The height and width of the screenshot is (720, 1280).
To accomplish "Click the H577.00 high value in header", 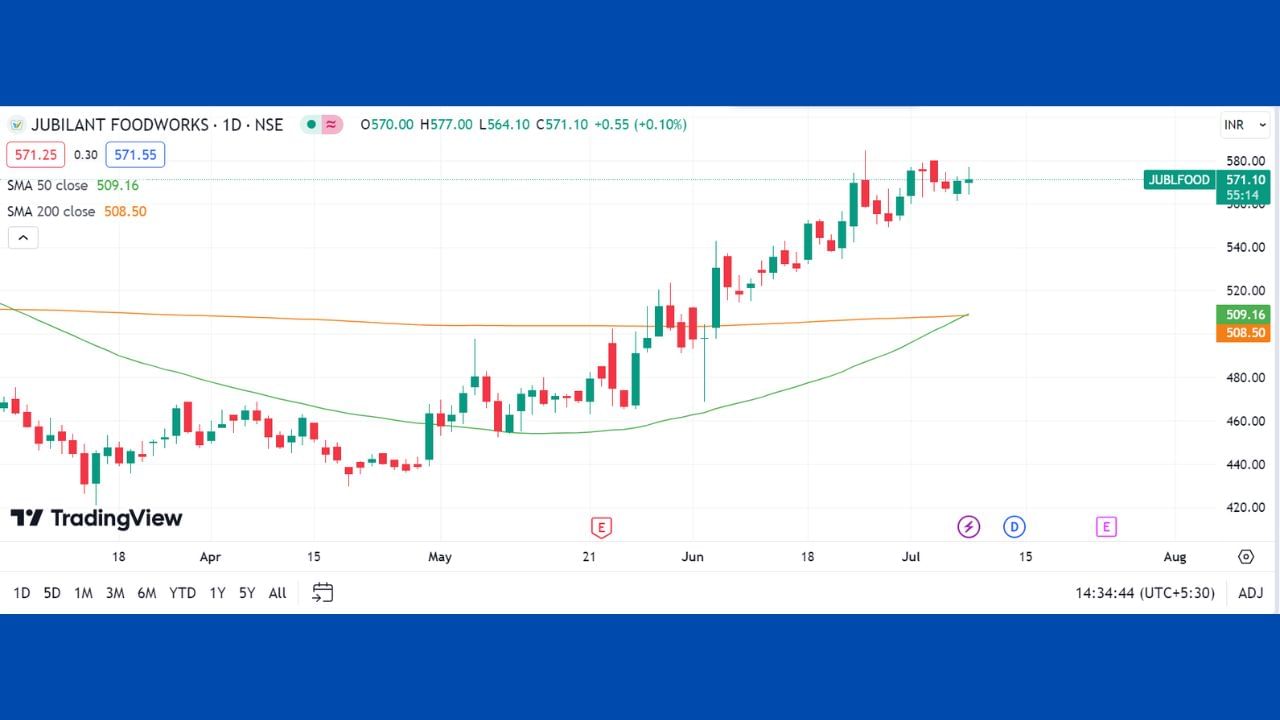I will click(446, 125).
